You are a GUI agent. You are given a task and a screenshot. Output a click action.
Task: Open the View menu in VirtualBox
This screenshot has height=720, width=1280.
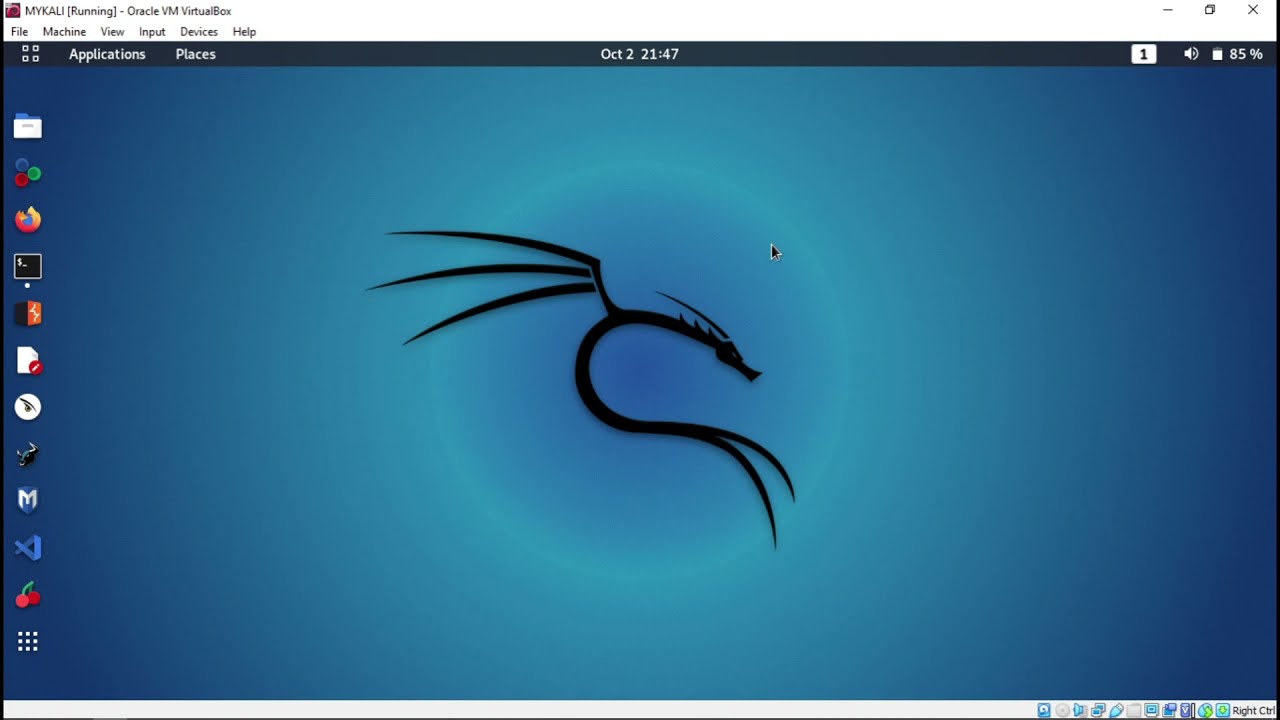point(112,32)
